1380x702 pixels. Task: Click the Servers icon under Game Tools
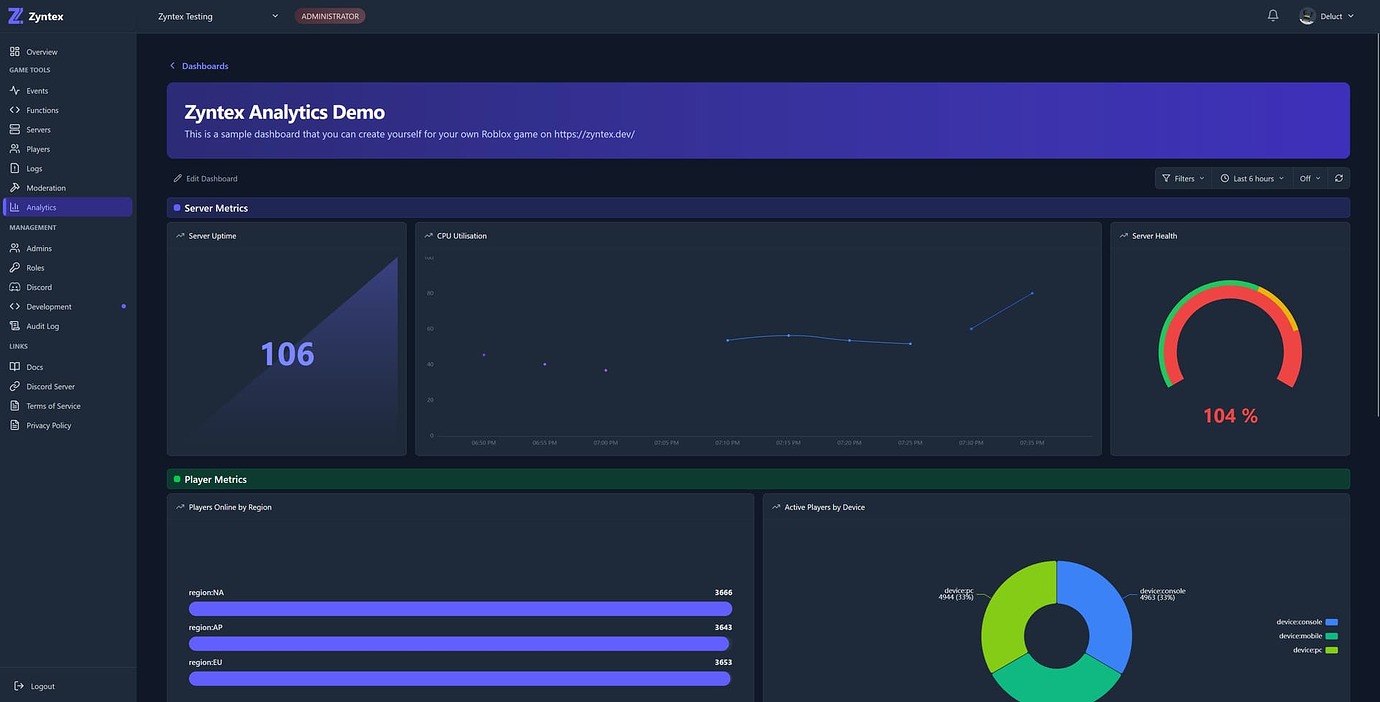15,128
